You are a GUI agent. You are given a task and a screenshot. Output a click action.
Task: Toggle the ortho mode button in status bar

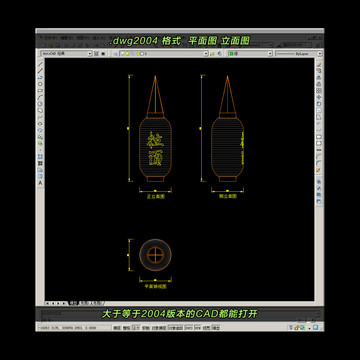(136, 328)
